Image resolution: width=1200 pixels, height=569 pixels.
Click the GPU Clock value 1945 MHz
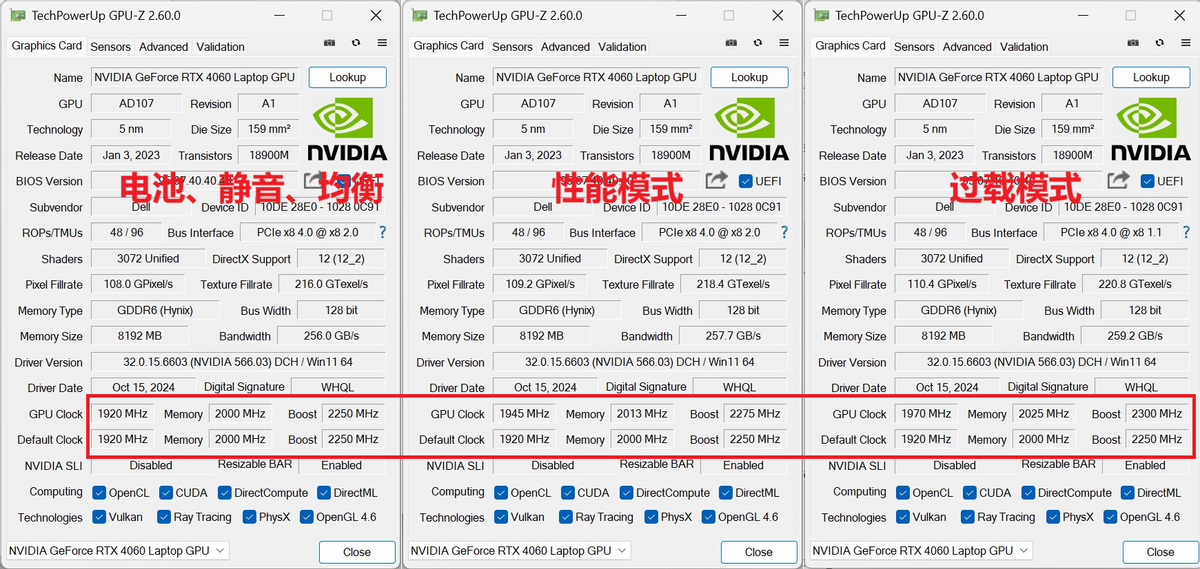pos(524,413)
